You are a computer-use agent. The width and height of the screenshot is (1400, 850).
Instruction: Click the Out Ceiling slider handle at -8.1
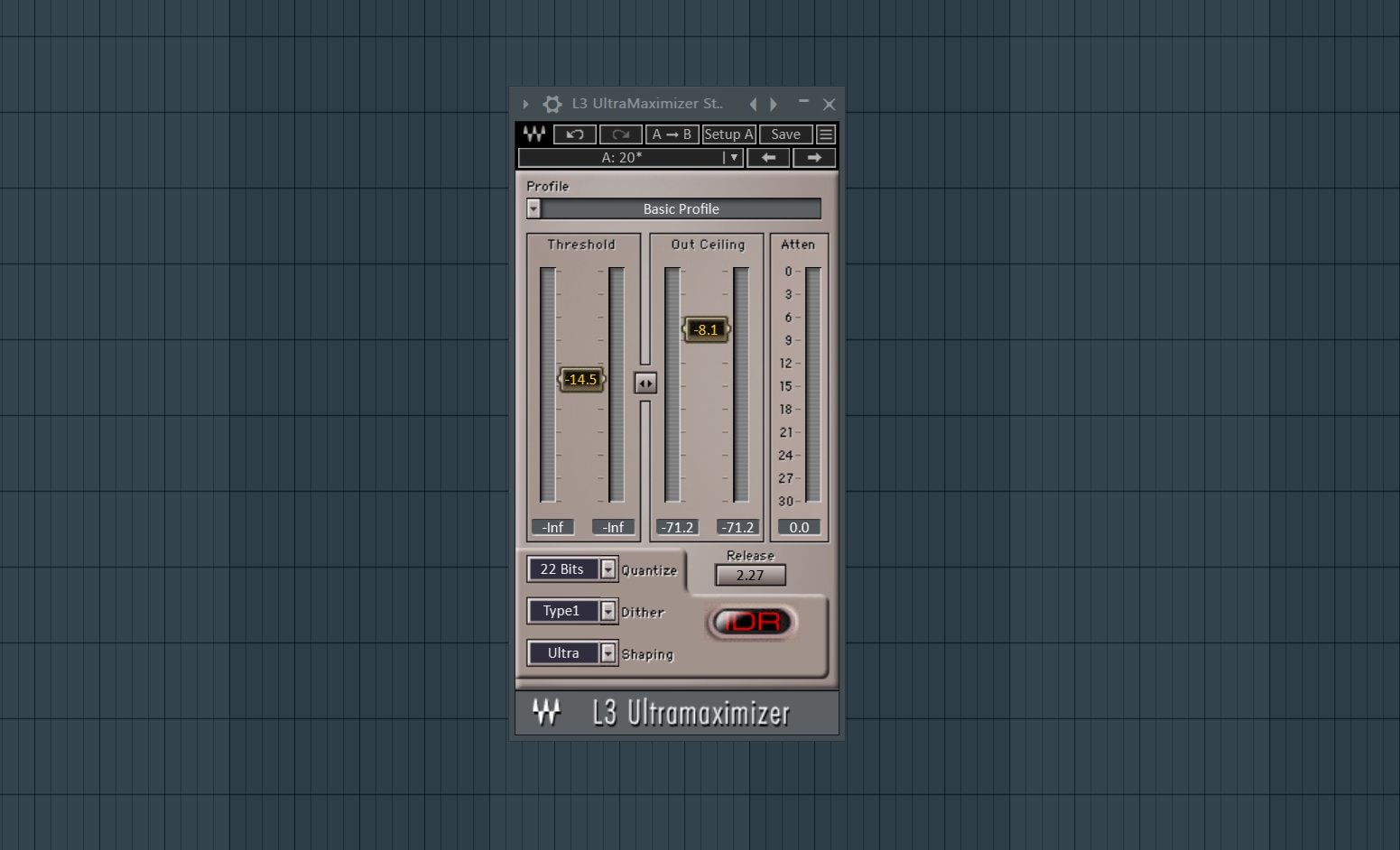(x=706, y=329)
